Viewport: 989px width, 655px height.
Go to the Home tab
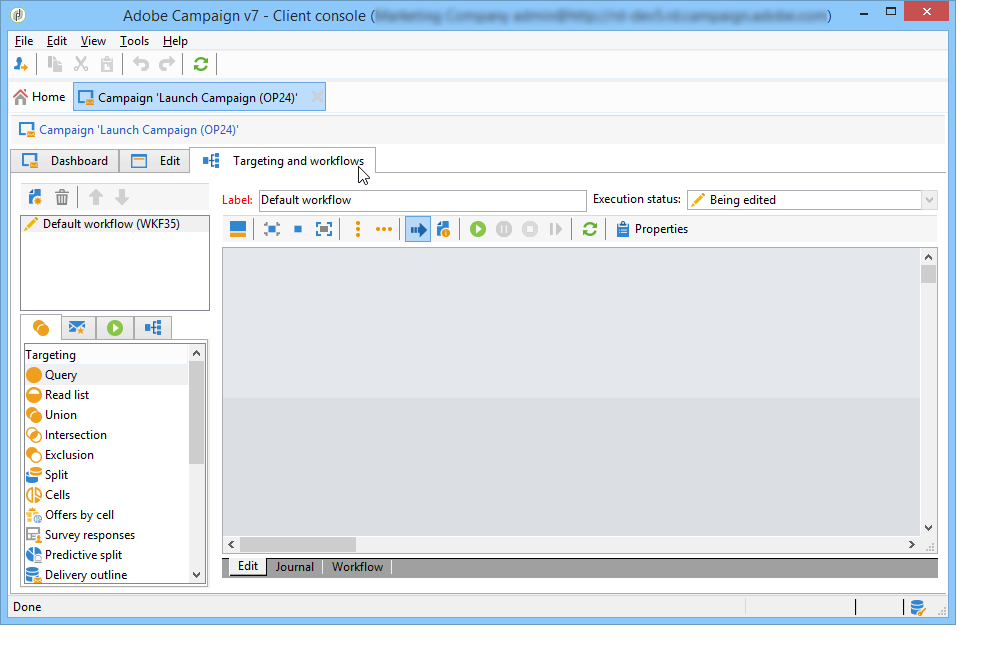pyautogui.click(x=40, y=97)
